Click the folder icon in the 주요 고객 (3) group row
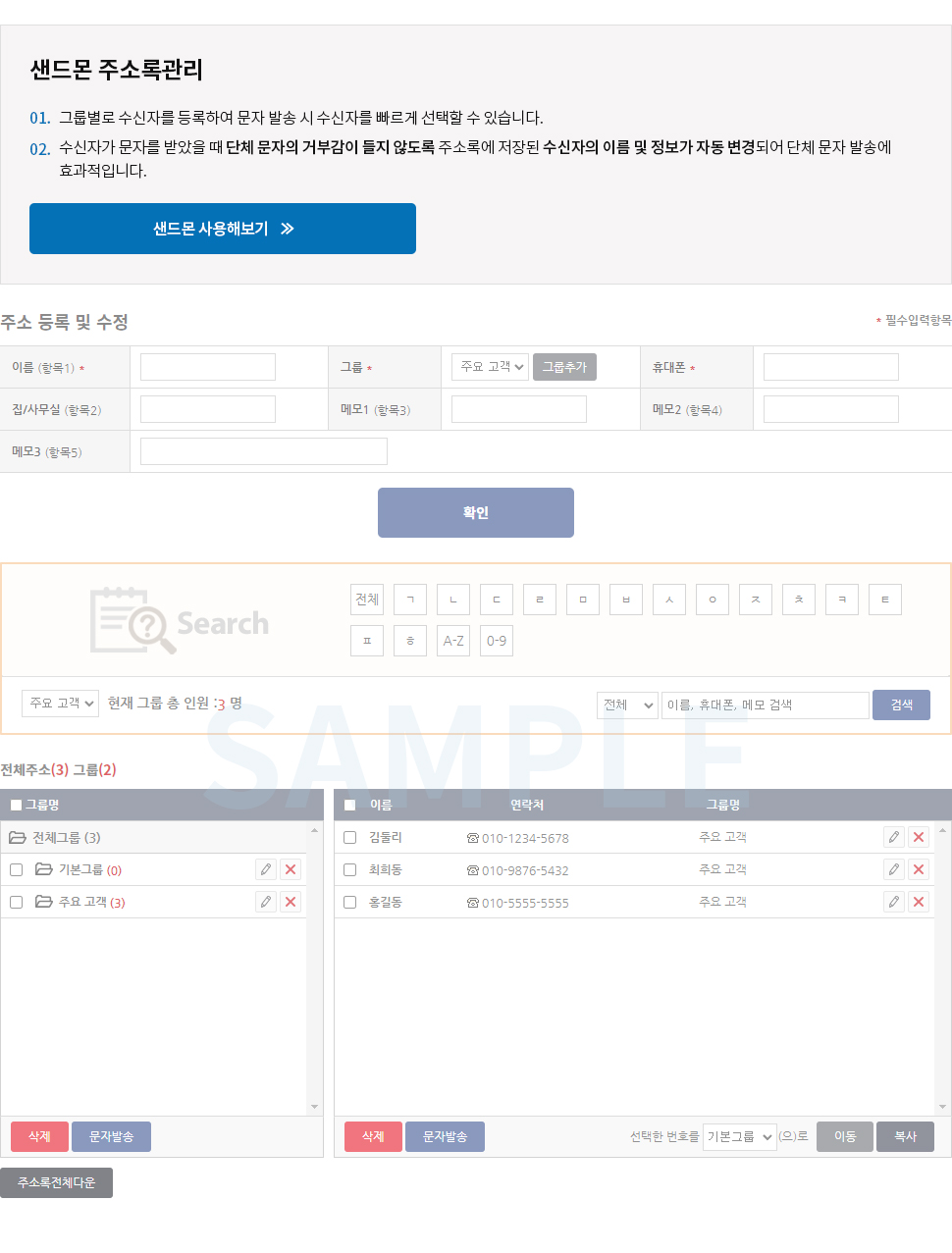This screenshot has height=1253, width=952. (x=44, y=902)
